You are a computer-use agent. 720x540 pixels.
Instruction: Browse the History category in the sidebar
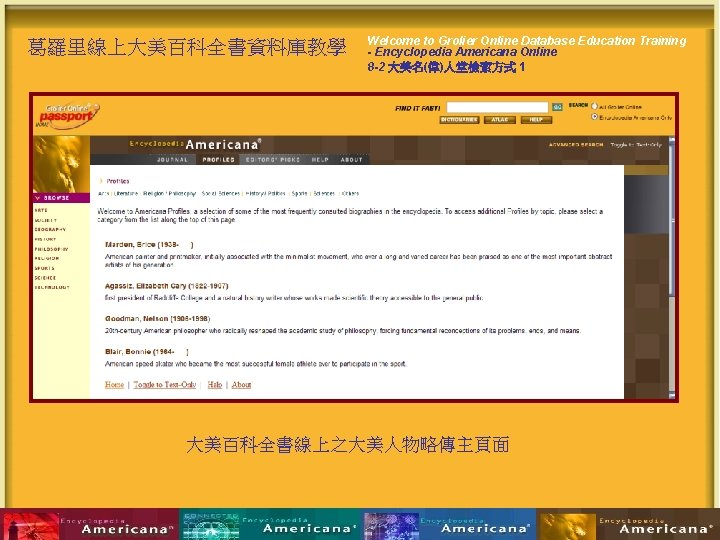pos(45,239)
